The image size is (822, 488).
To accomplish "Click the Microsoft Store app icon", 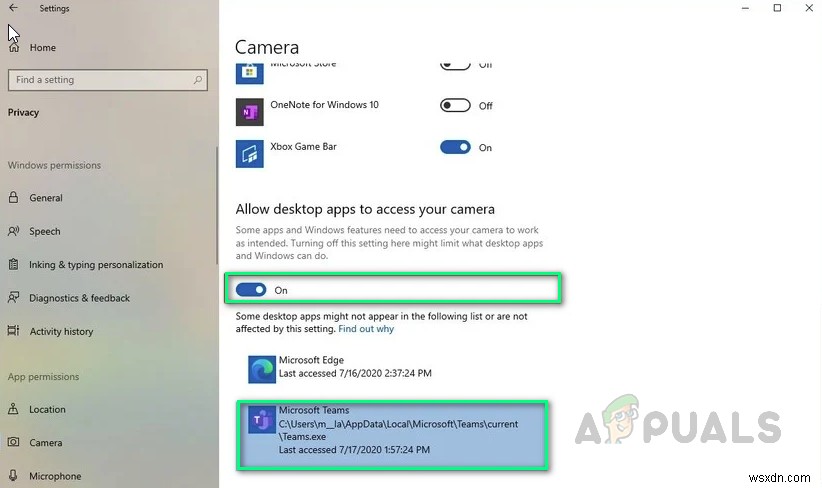I will (x=250, y=73).
